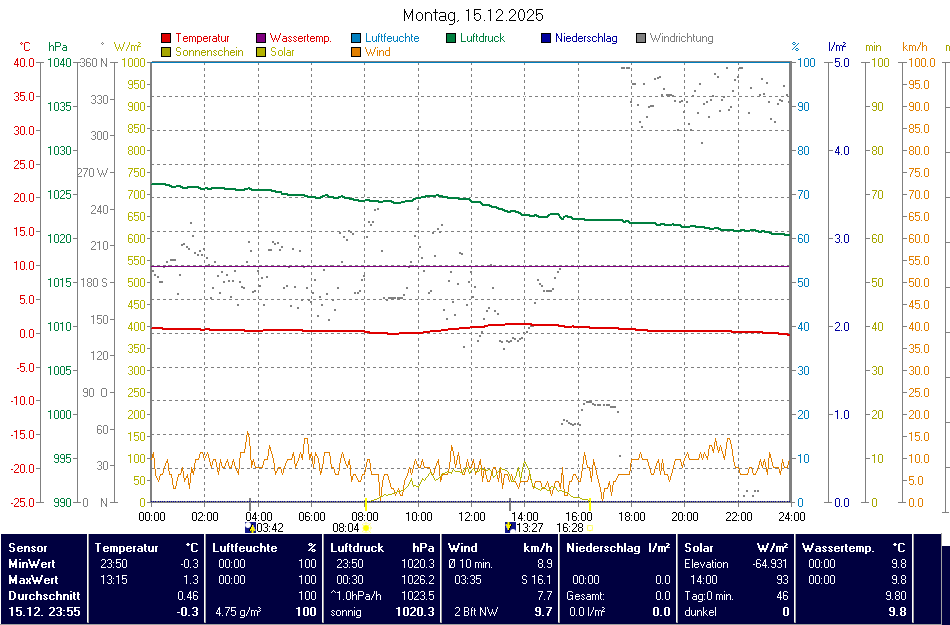The width and height of the screenshot is (950, 625).
Task: Click the Wassertemp. column header in table
Action: [838, 548]
